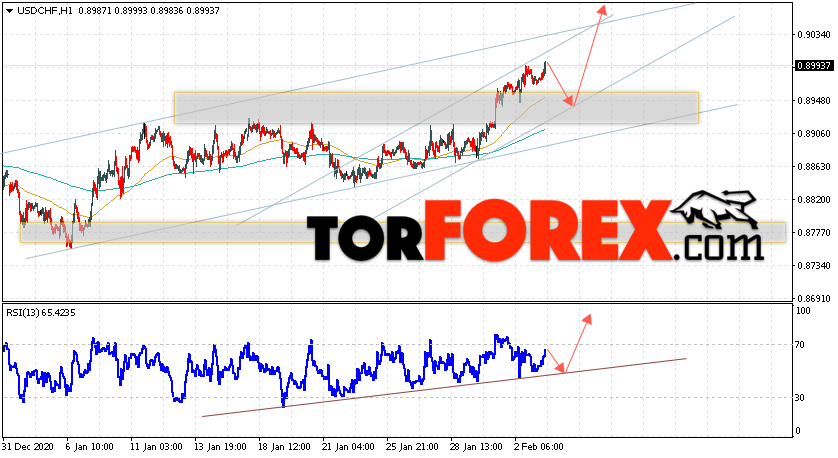Select the RSI(13) 65.4235 indicator label
Screen dimensions: 838x458
click(x=41, y=313)
